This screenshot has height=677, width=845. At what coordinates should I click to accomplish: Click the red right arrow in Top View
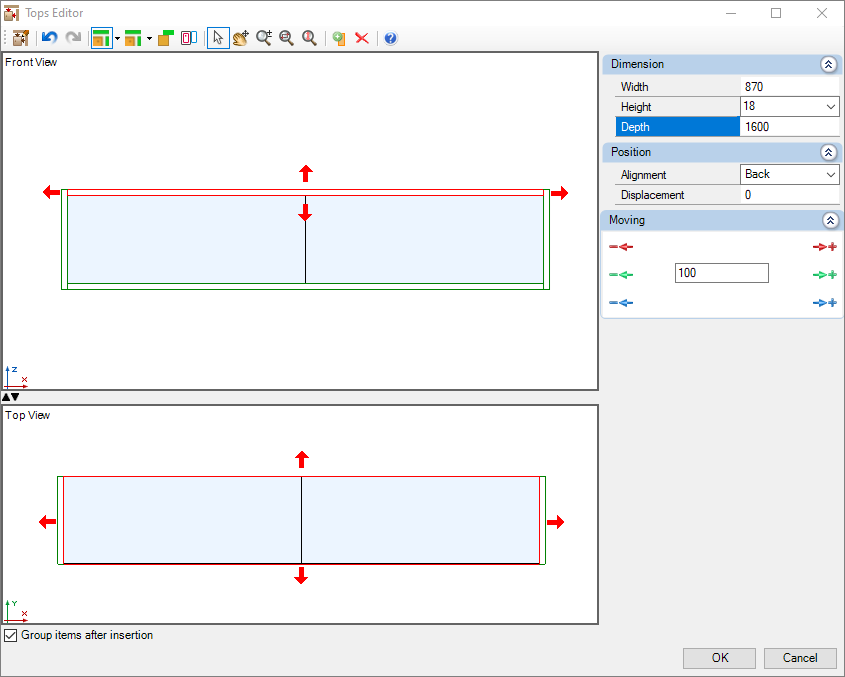point(556,522)
